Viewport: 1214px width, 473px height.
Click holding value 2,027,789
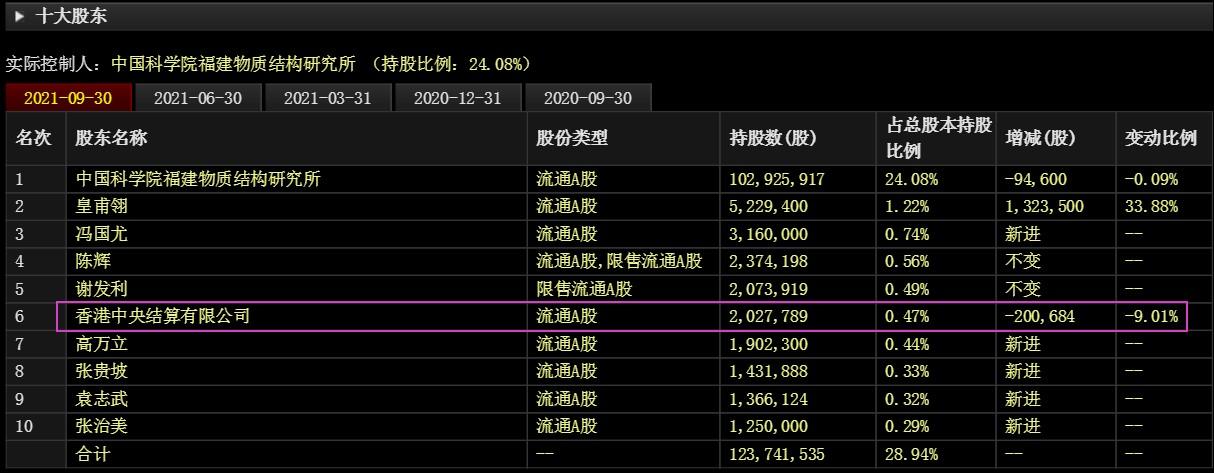pos(767,317)
